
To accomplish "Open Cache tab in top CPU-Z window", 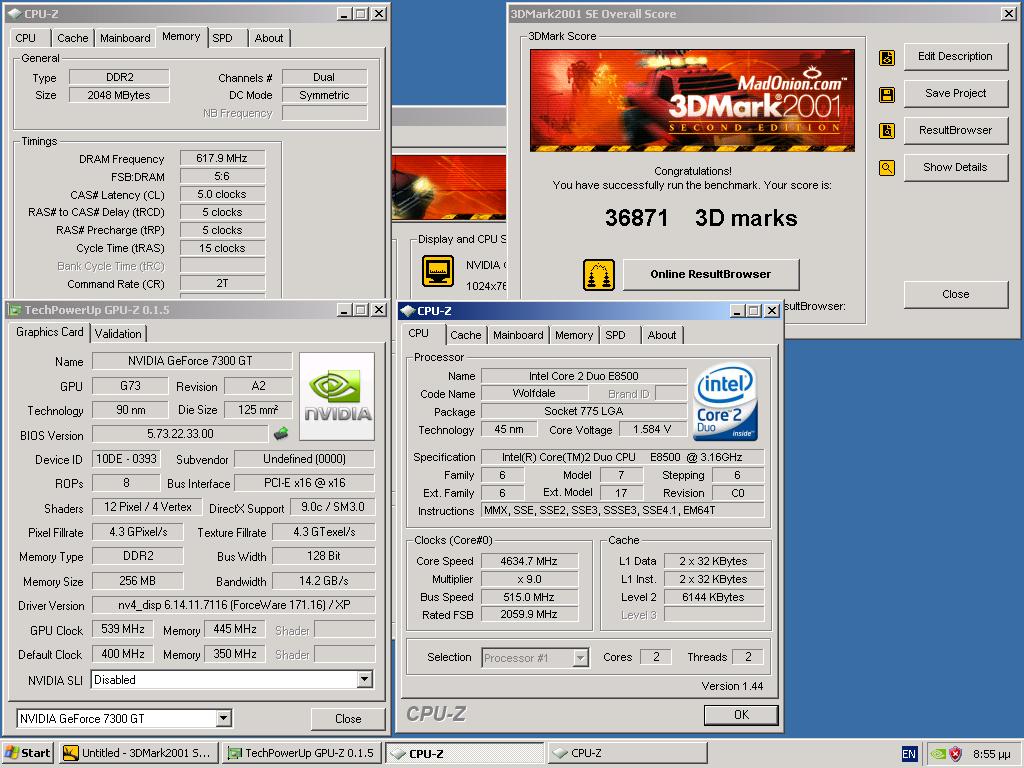I will (72, 38).
